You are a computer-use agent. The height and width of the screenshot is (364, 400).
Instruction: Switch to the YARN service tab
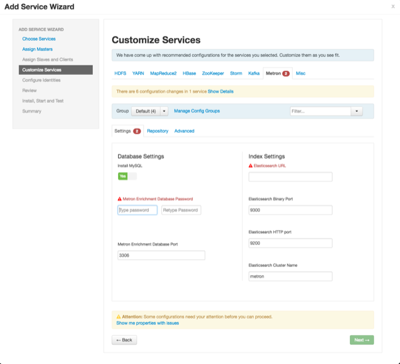(x=138, y=73)
